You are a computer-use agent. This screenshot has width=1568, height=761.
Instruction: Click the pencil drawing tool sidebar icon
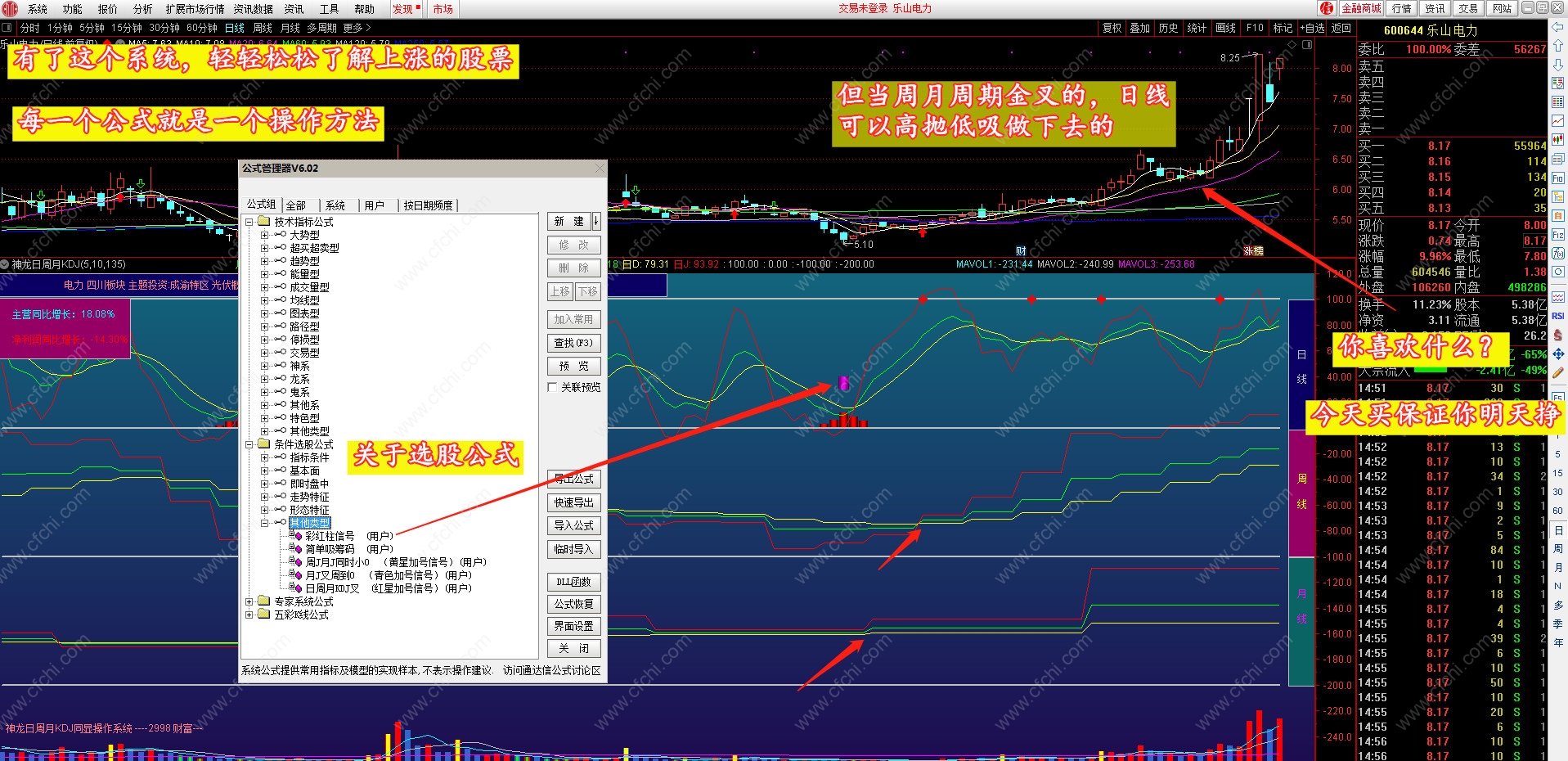coord(1558,372)
